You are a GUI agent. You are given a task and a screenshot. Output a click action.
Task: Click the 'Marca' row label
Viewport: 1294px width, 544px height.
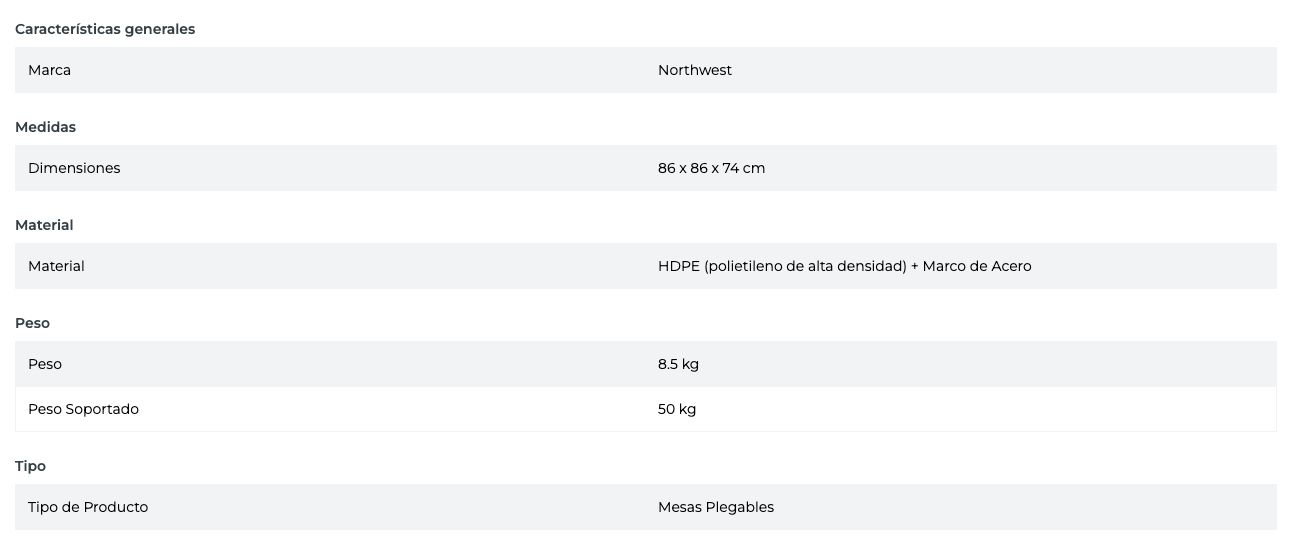(49, 70)
